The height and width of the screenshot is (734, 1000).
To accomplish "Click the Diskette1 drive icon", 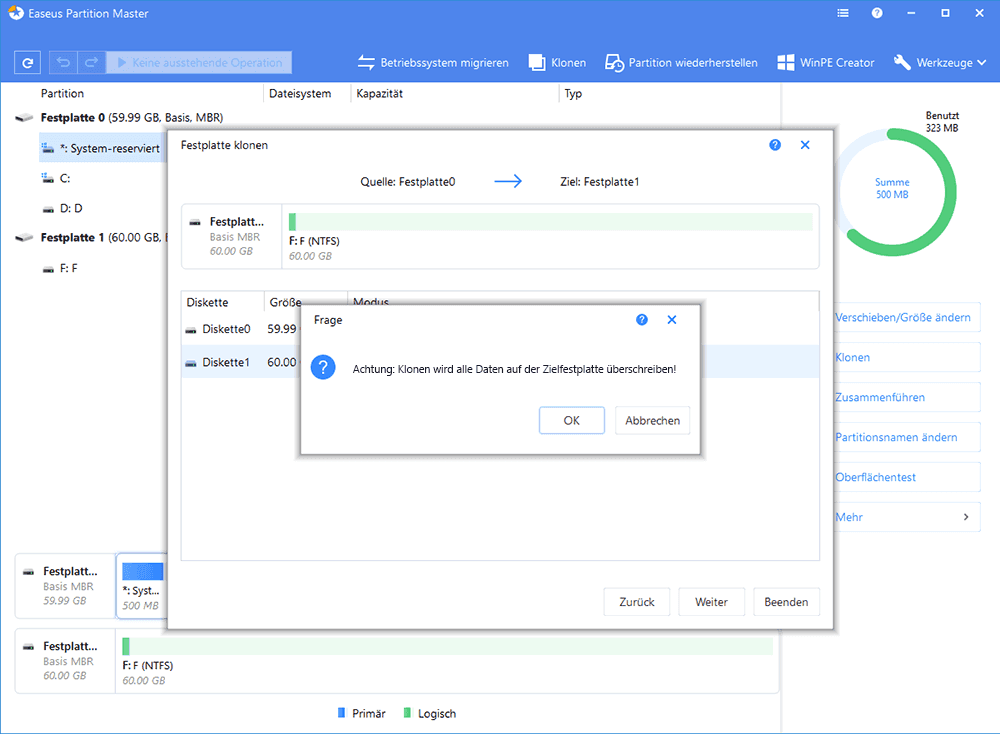I will click(191, 363).
